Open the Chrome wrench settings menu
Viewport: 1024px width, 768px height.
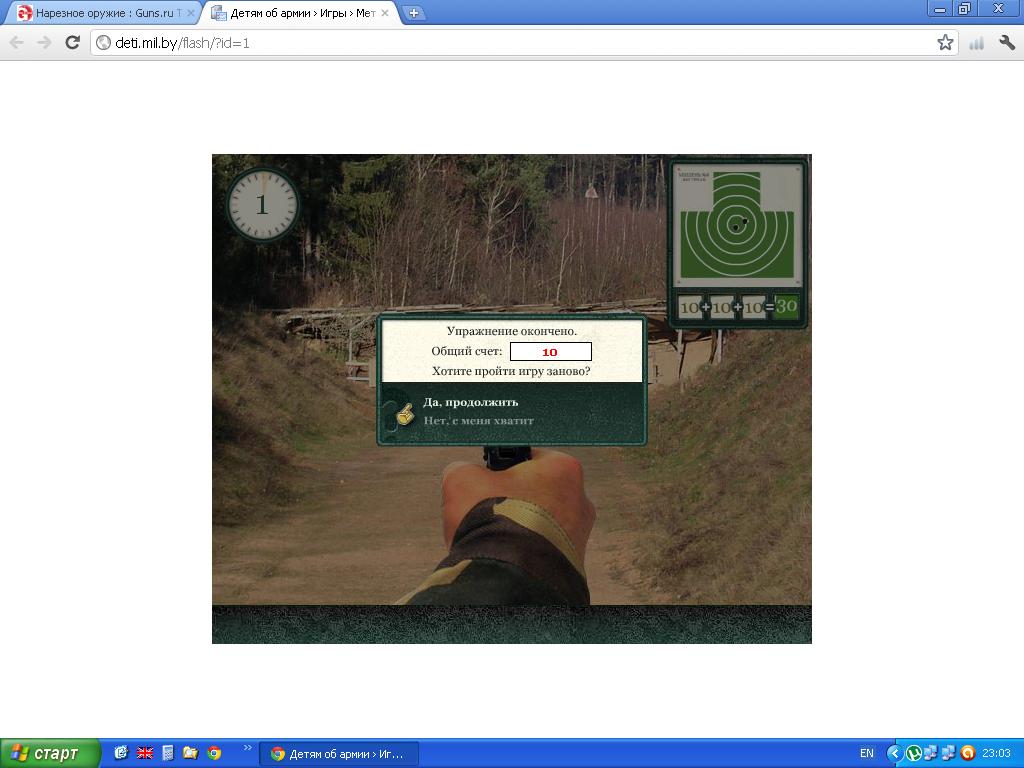tap(1006, 42)
